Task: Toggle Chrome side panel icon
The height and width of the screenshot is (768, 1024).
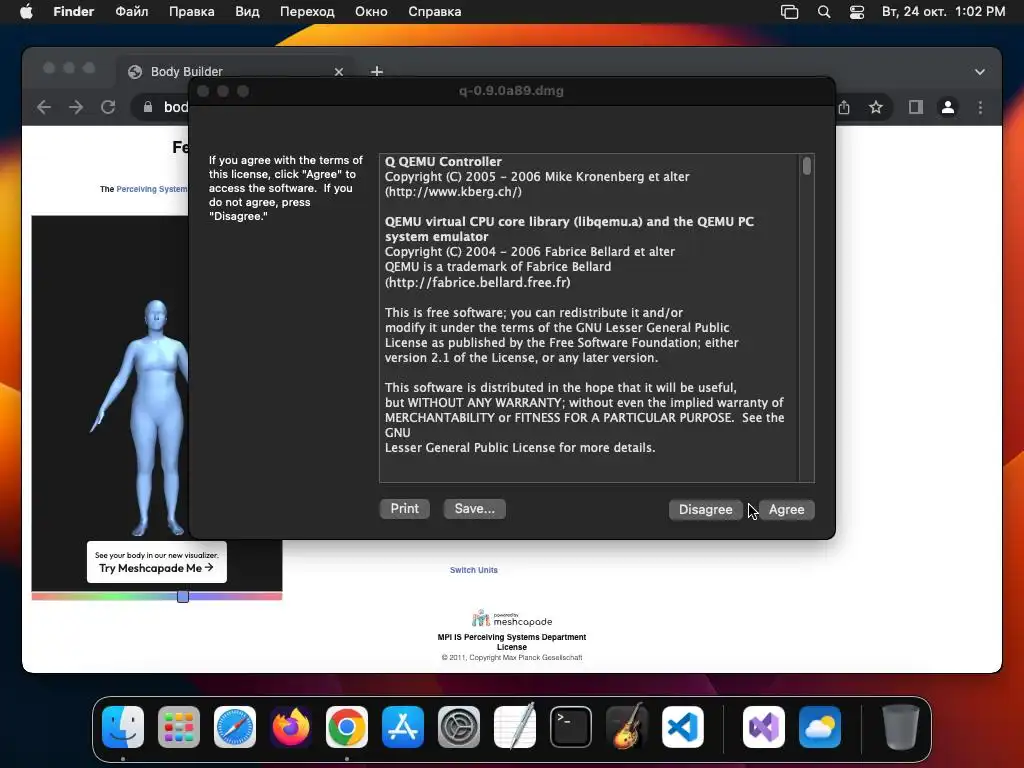Action: (916, 107)
